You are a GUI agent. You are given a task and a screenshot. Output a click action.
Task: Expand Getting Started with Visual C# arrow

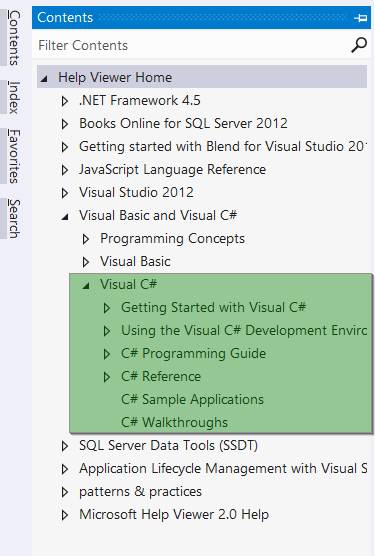[106, 308]
